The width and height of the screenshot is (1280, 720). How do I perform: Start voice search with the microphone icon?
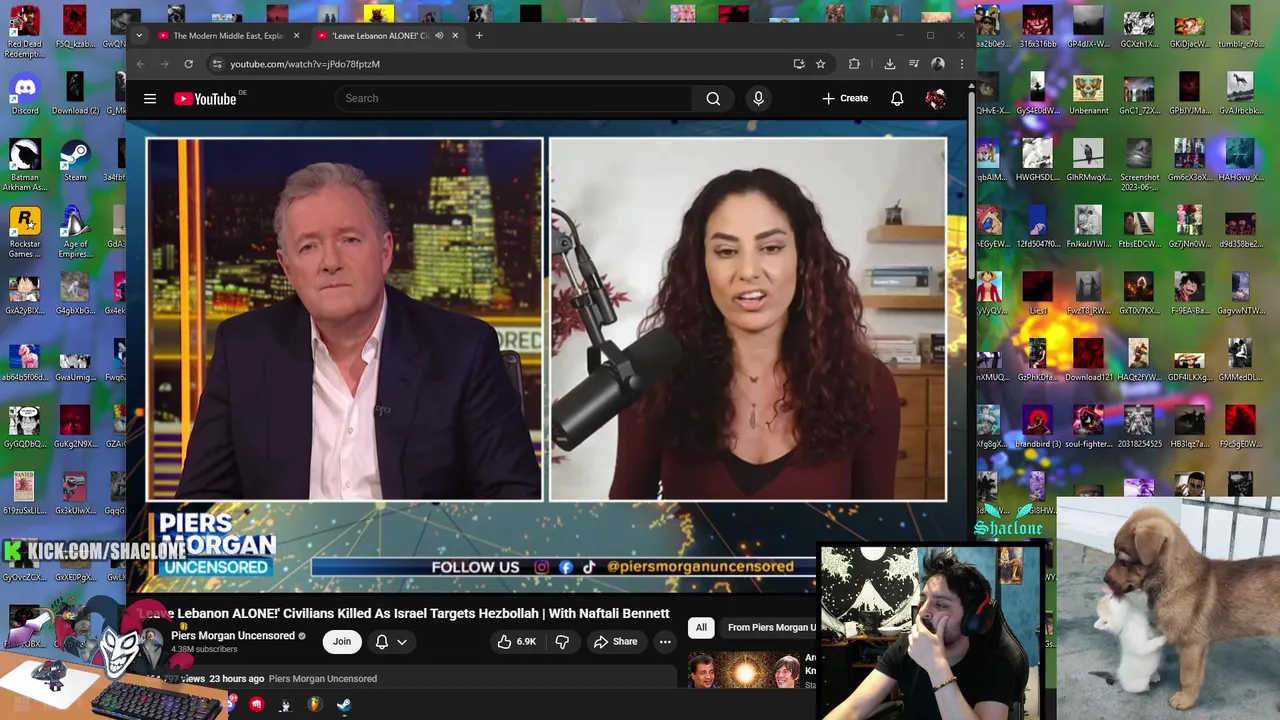(x=758, y=99)
